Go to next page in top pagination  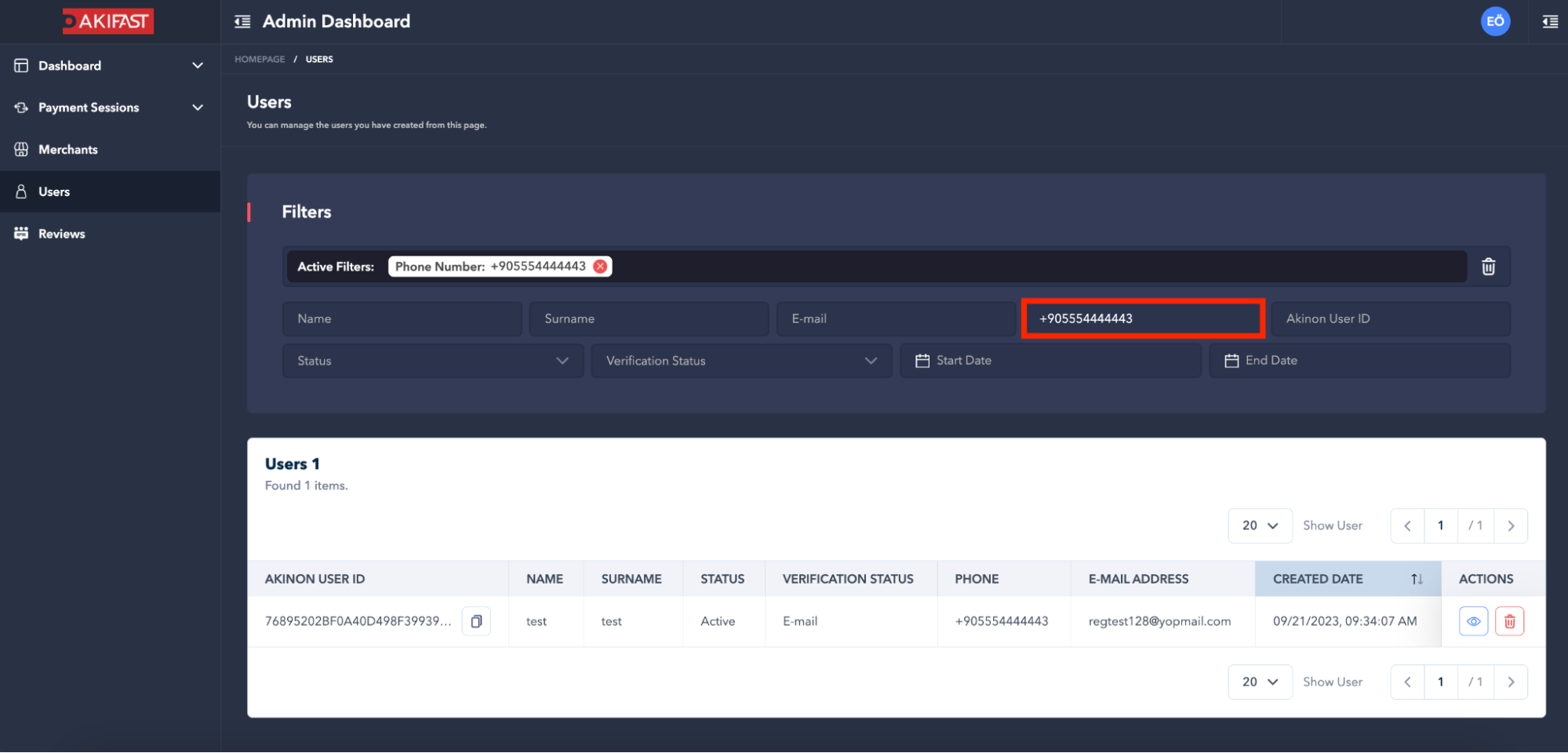(1511, 526)
